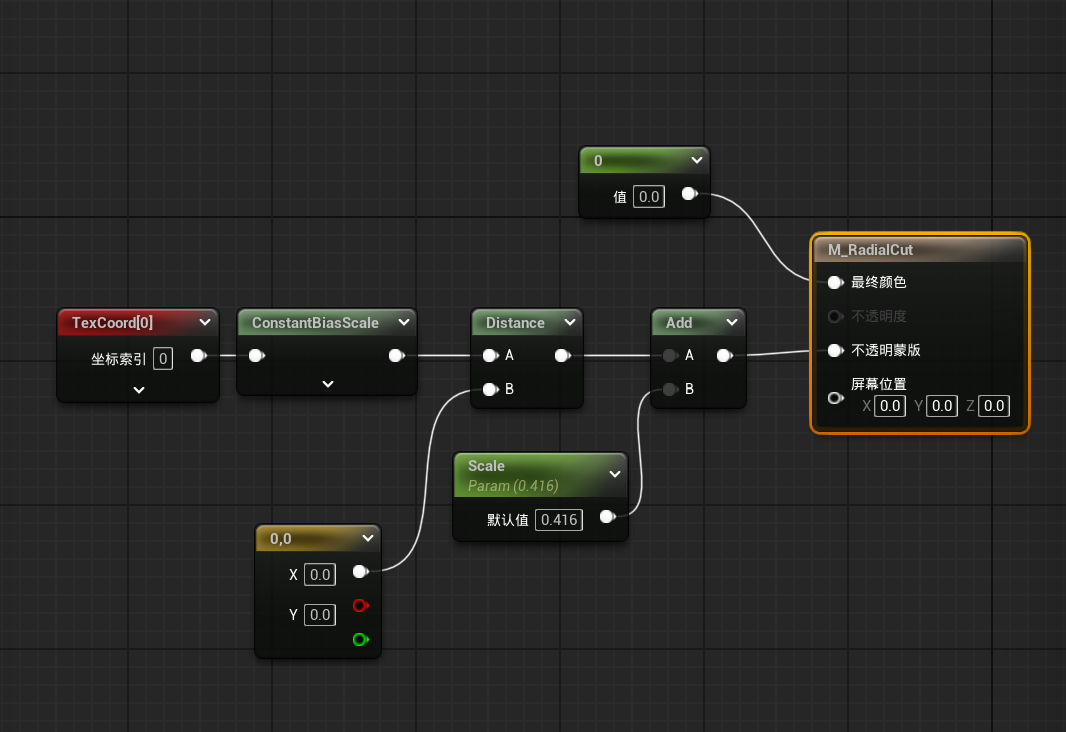The height and width of the screenshot is (732, 1066).
Task: Click the Scale parameter output pin
Action: tap(606, 517)
